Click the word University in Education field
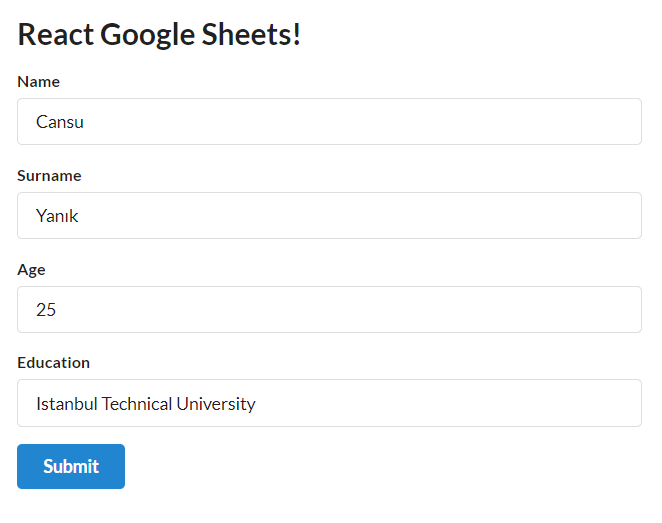662x523 pixels. click(x=216, y=404)
